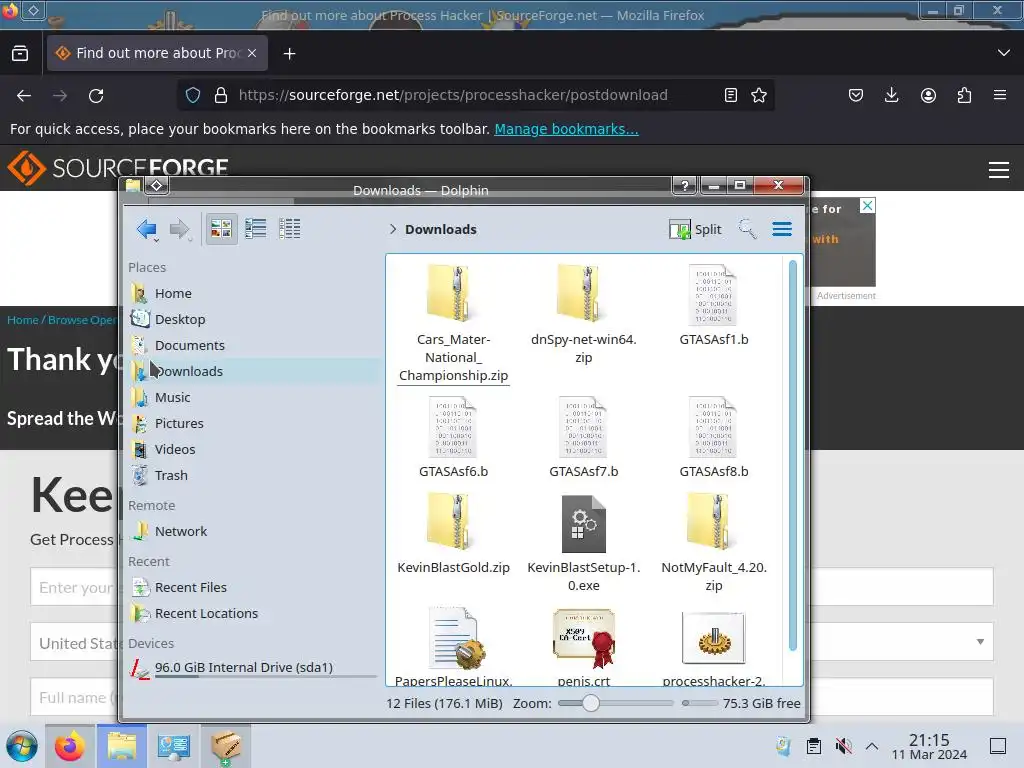
Task: Close the SourceForge advertisement
Action: coord(867,206)
